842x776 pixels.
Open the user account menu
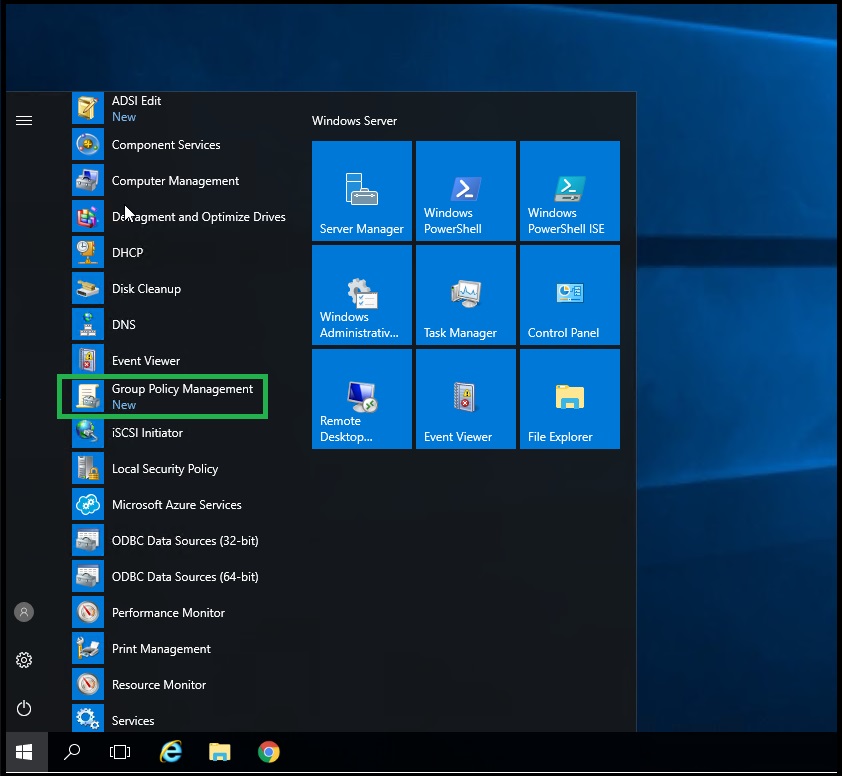24,612
